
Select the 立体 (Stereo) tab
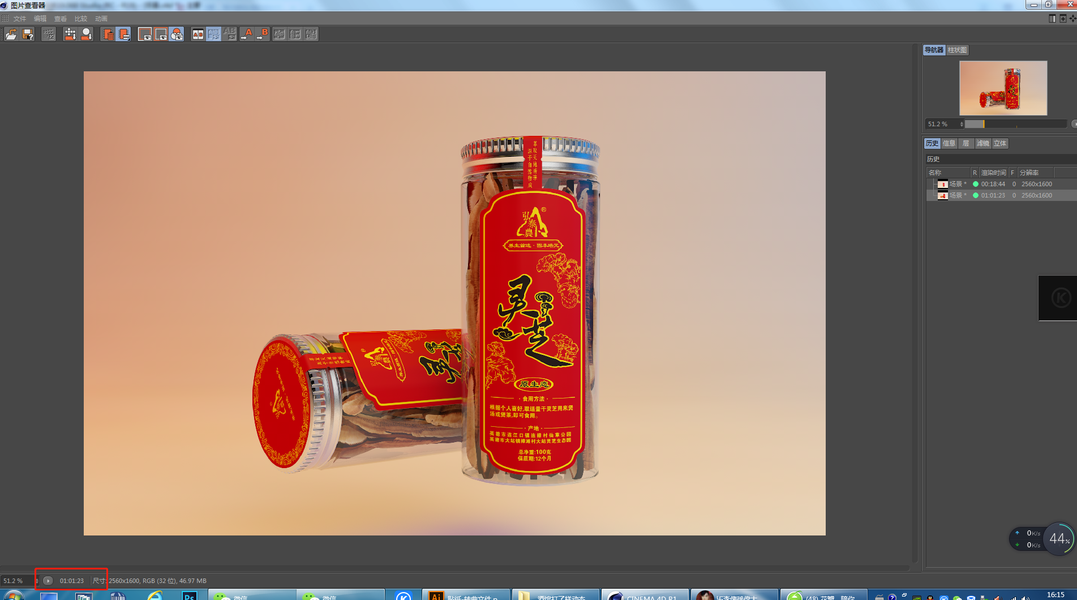tap(1000, 143)
